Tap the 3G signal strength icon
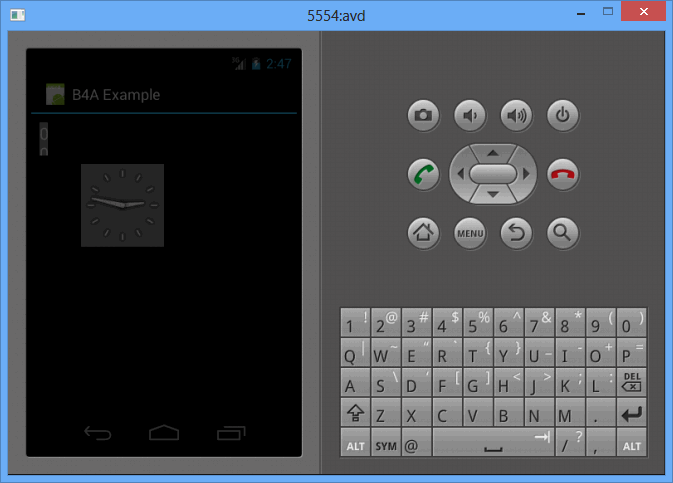Screen dimensions: 673x483 tap(239, 63)
